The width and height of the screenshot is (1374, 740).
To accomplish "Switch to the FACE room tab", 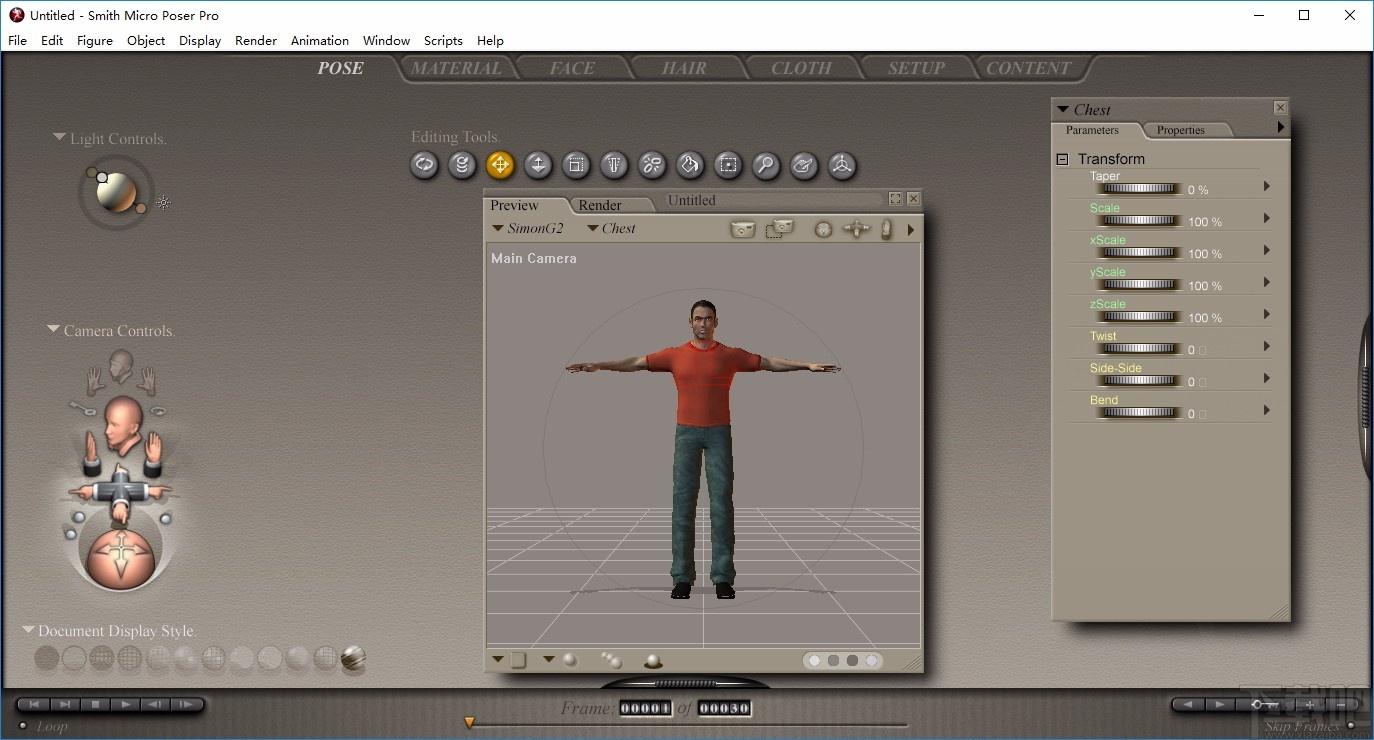I will click(572, 68).
